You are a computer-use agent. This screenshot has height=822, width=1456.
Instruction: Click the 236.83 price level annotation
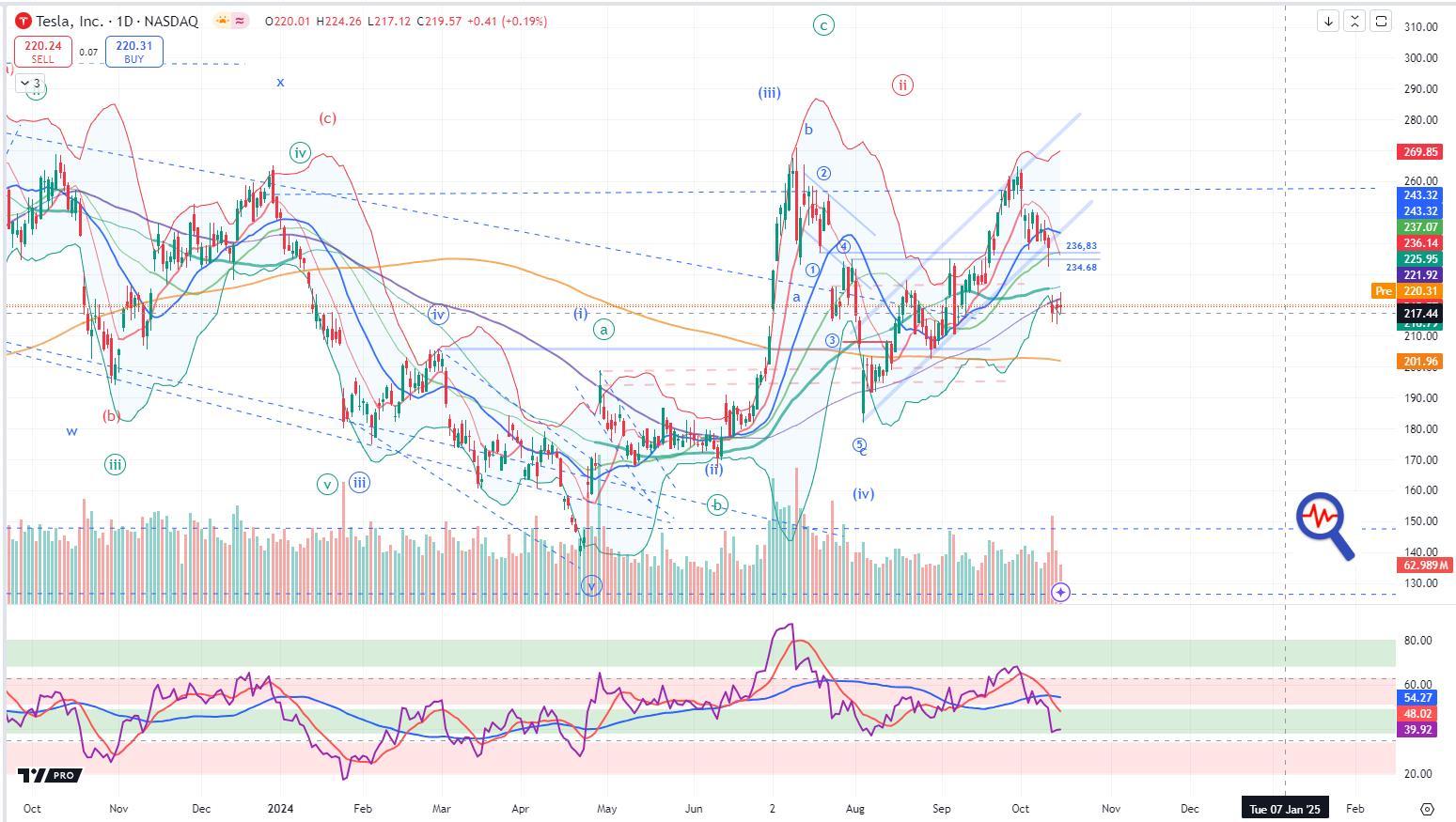coord(1081,246)
